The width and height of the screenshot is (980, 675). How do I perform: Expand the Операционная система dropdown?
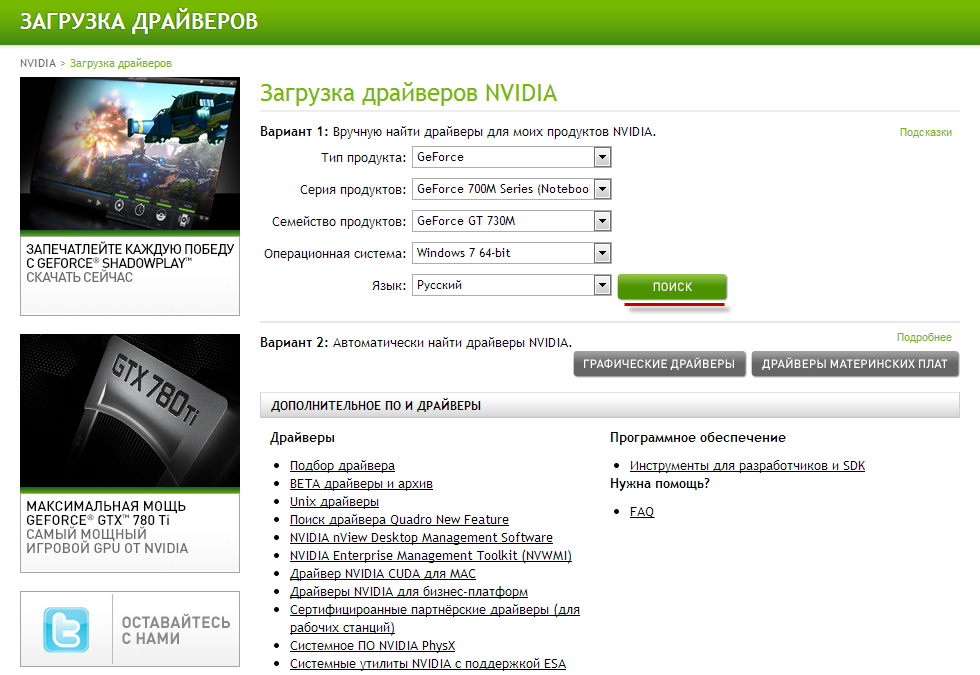click(x=511, y=253)
